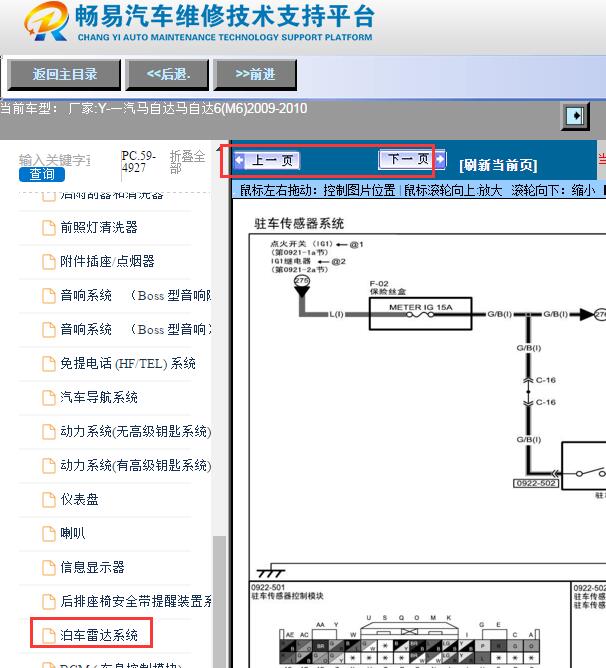Return to main directory with 返回主目录

click(x=64, y=75)
